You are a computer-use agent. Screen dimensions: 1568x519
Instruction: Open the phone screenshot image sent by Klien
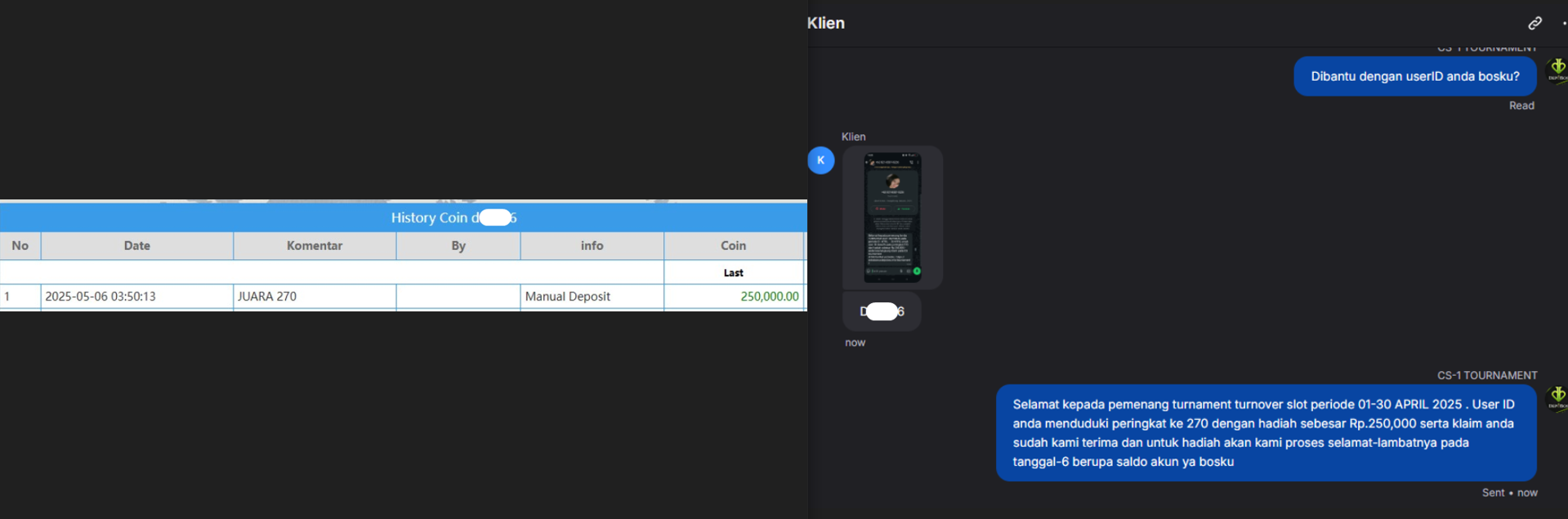click(x=892, y=217)
